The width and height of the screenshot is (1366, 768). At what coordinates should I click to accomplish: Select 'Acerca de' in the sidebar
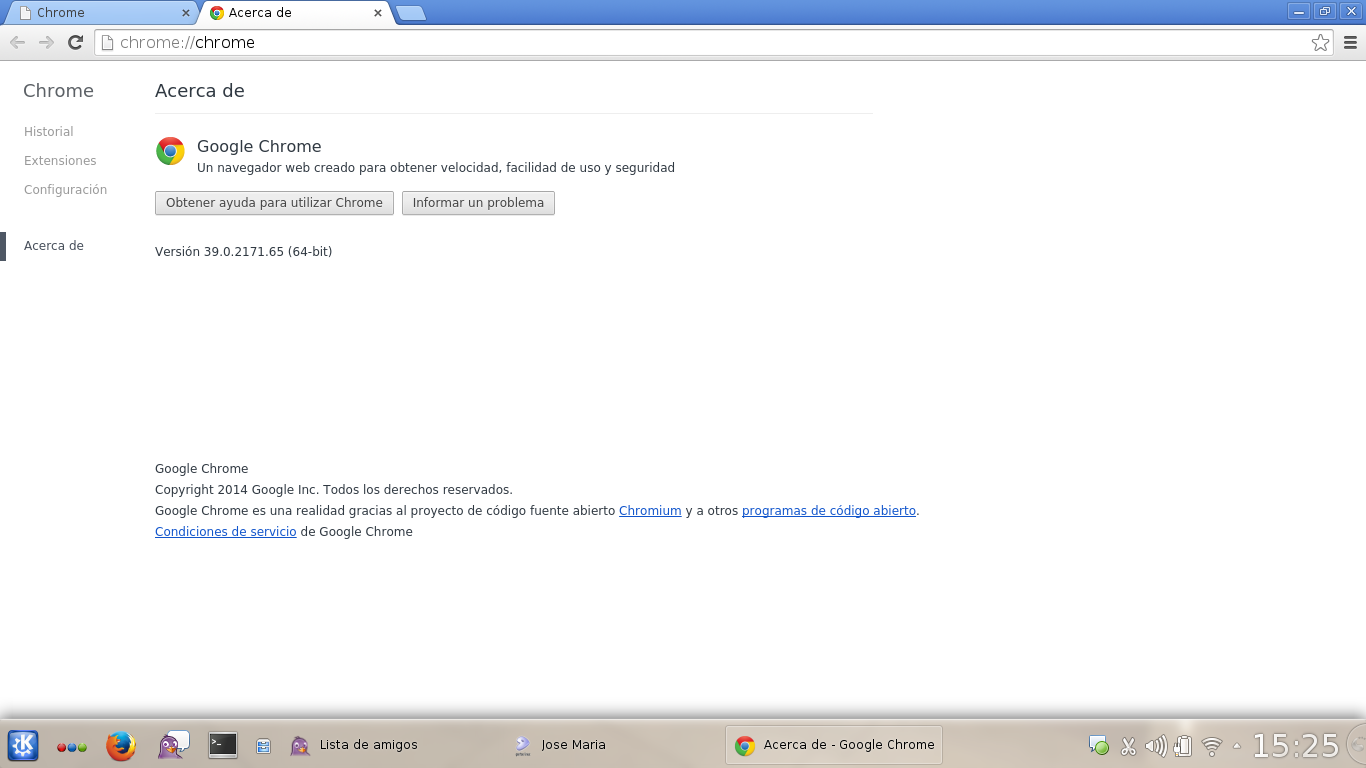(x=54, y=246)
